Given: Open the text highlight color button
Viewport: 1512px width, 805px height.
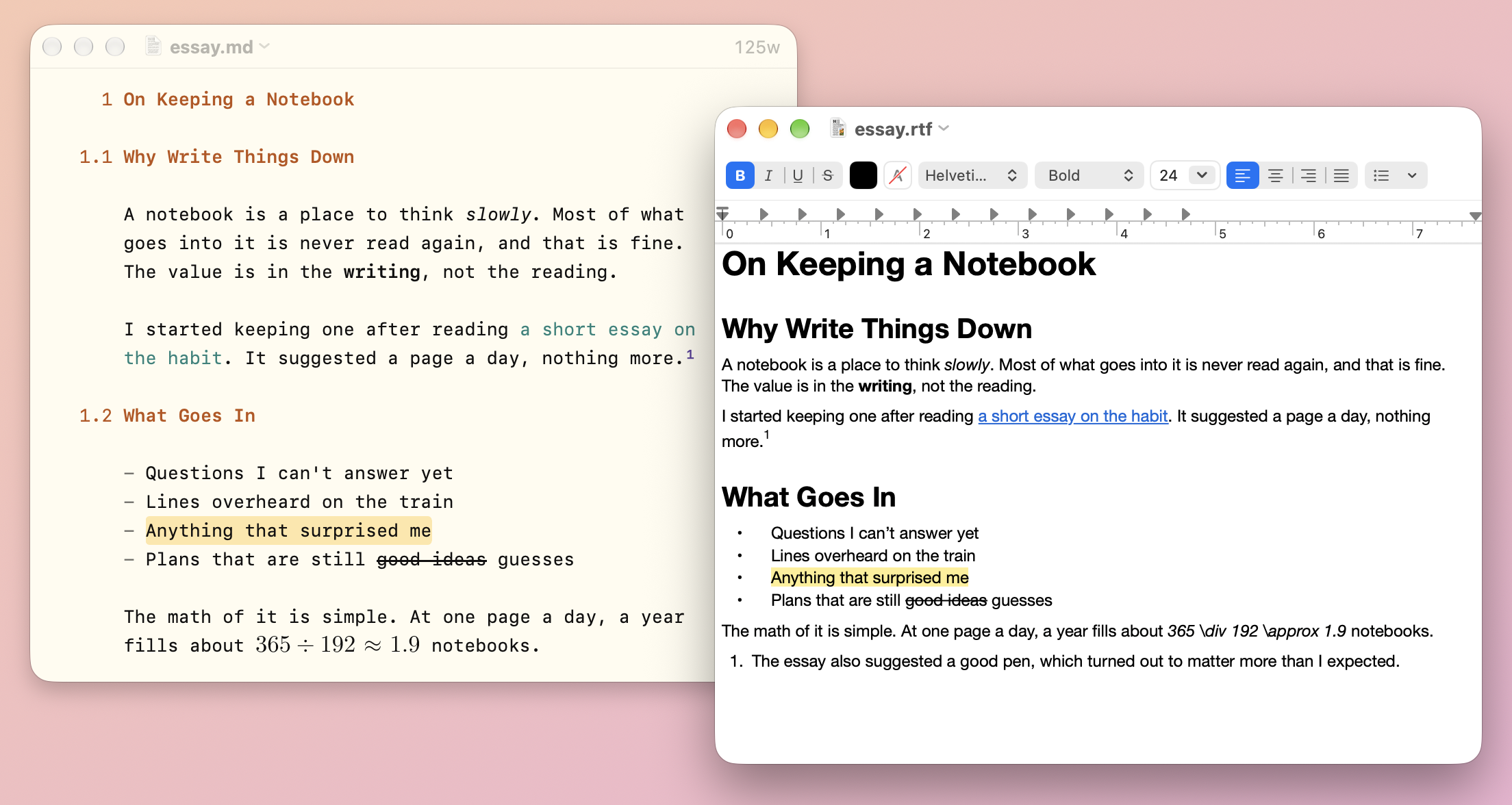Looking at the screenshot, I should coord(897,176).
